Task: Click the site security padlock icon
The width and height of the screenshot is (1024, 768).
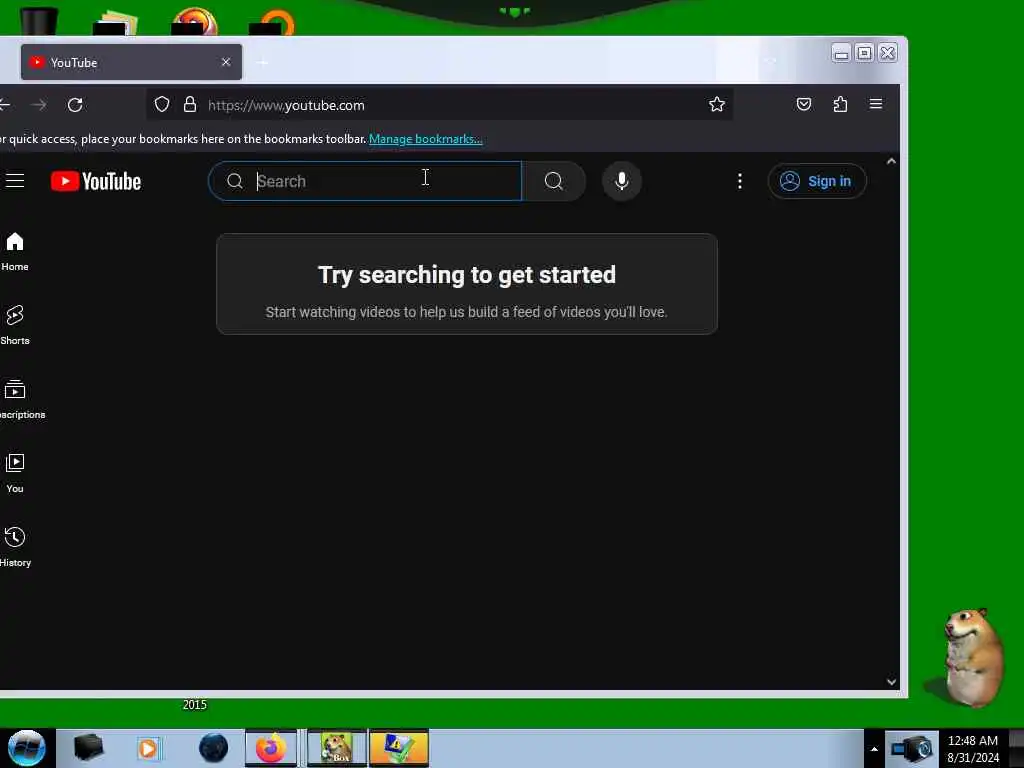Action: pos(190,104)
